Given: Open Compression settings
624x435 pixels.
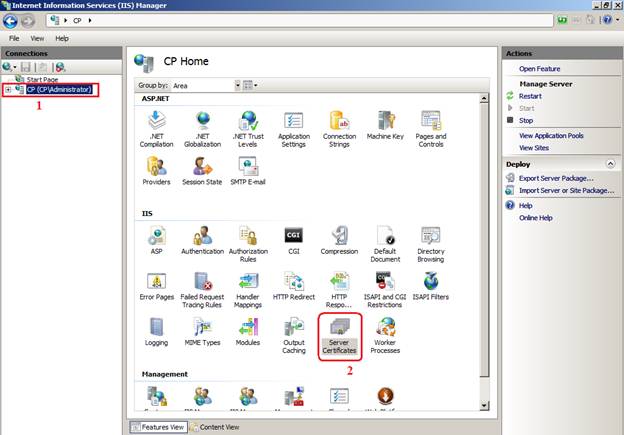Looking at the screenshot, I should (x=339, y=240).
